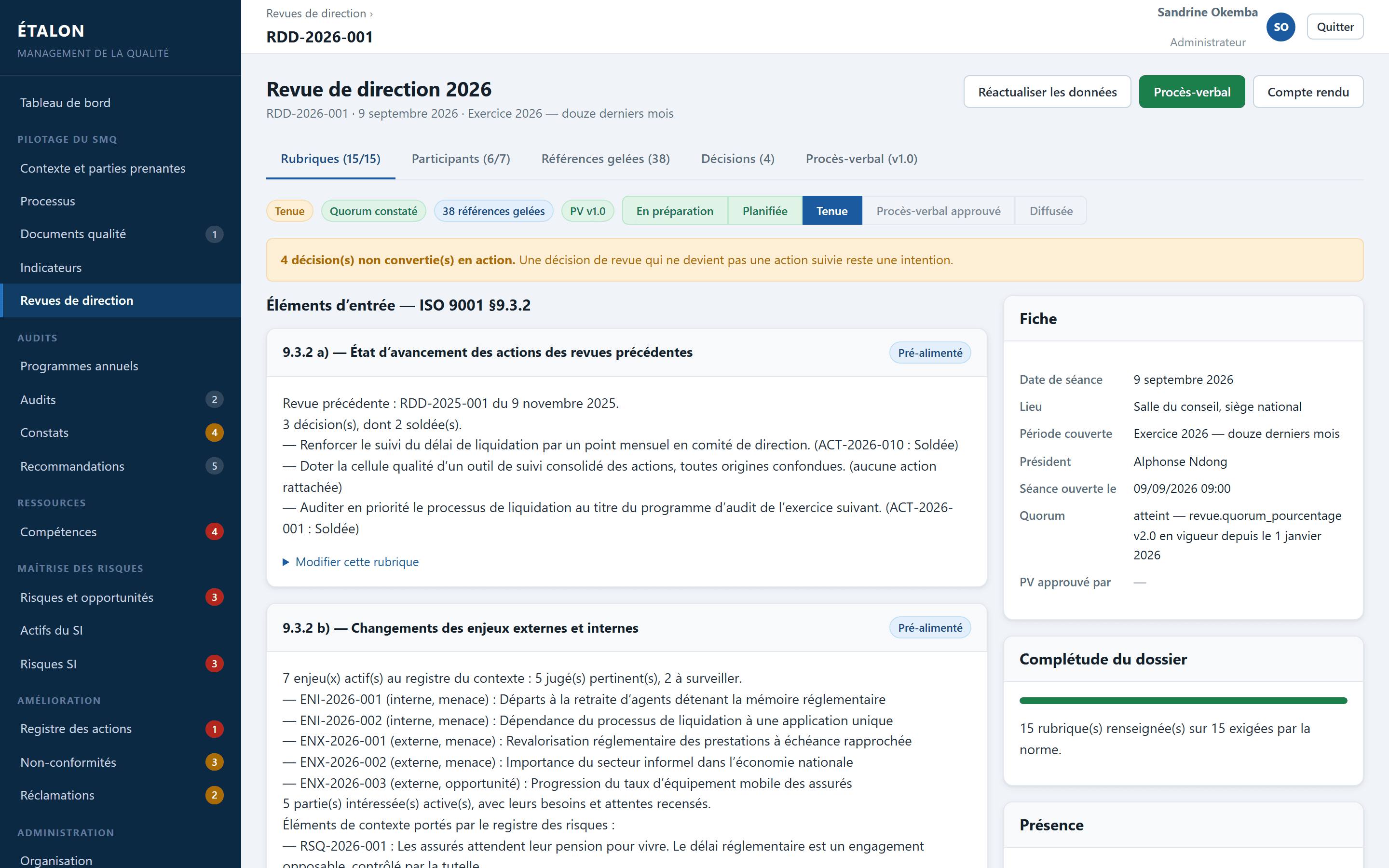Select Revues de direction in sidebar
This screenshot has width=1389, height=868.
click(x=121, y=300)
